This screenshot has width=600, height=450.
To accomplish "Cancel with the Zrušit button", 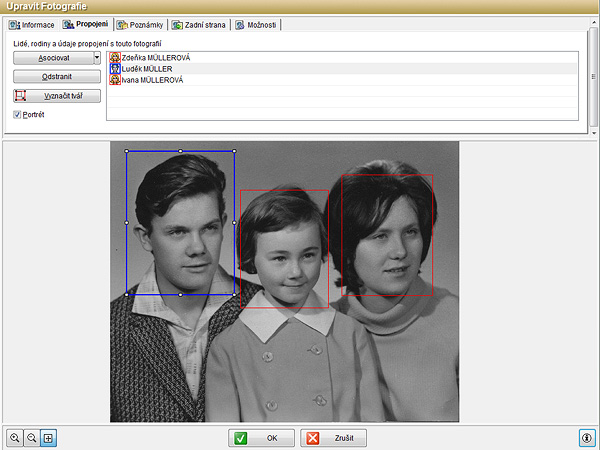I will pyautogui.click(x=334, y=438).
